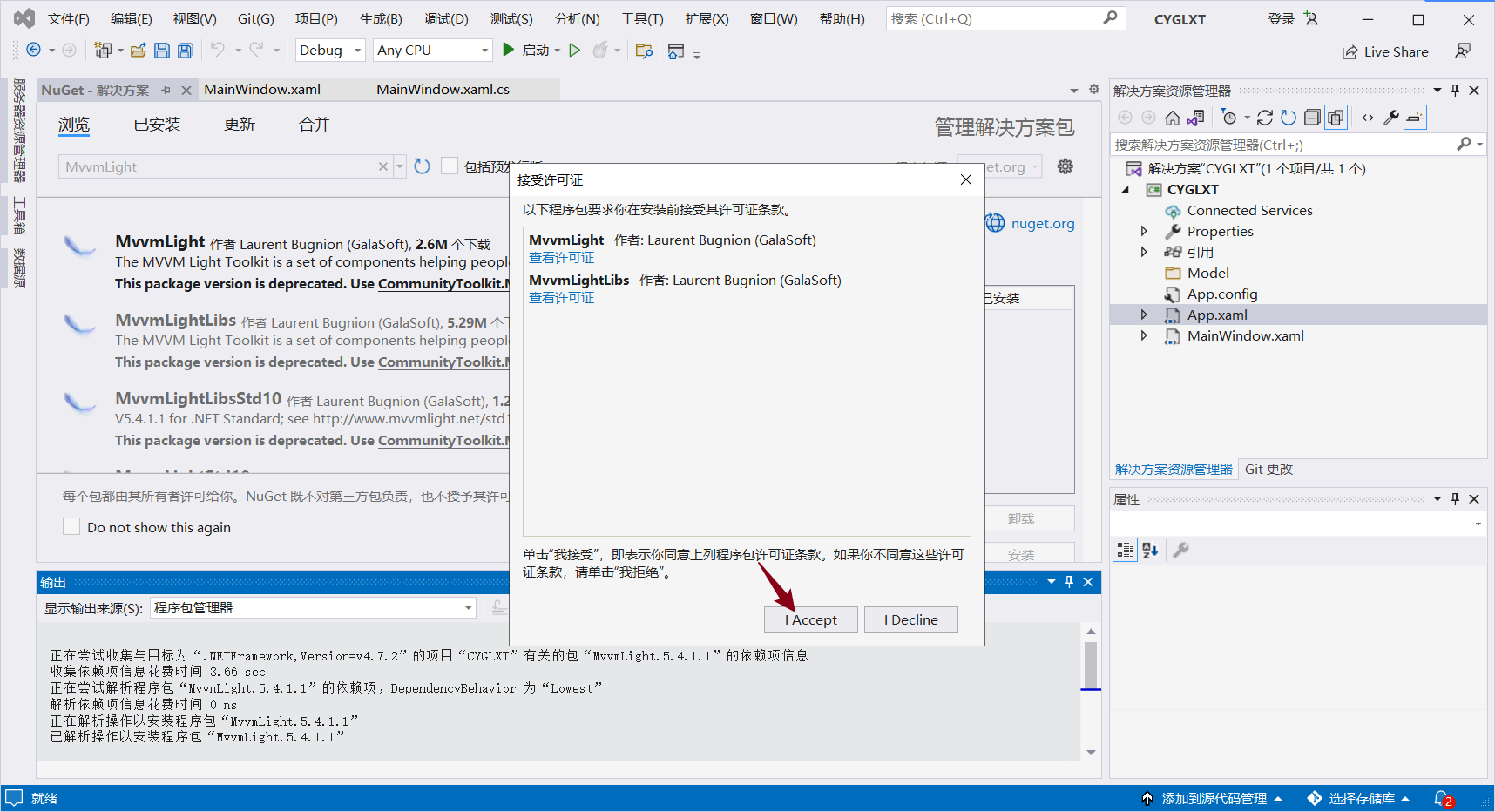Open notifications bell in status bar
1495x812 pixels.
point(1443,798)
